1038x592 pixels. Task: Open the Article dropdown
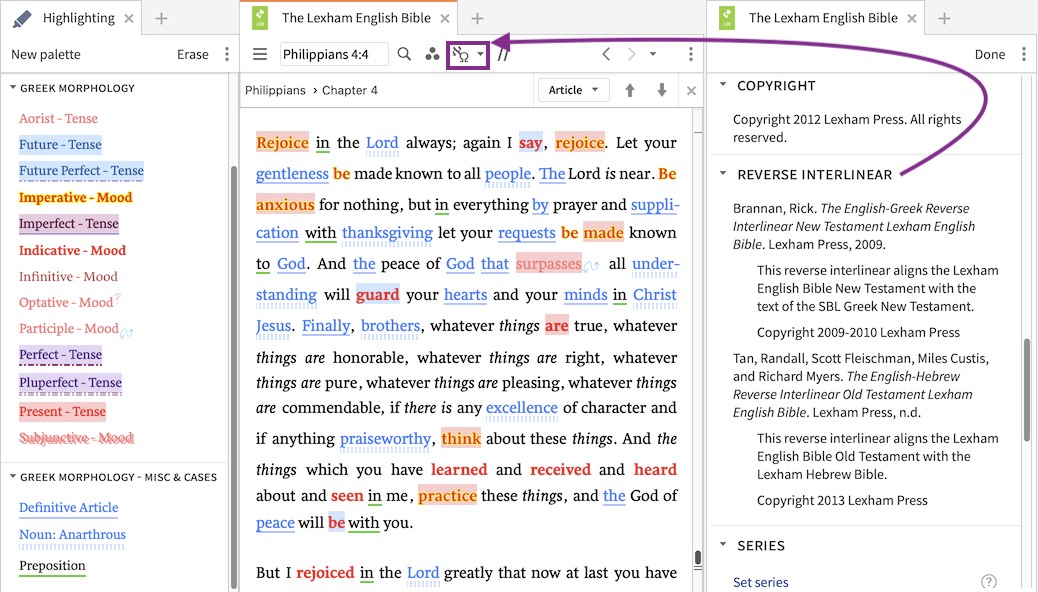pos(573,90)
